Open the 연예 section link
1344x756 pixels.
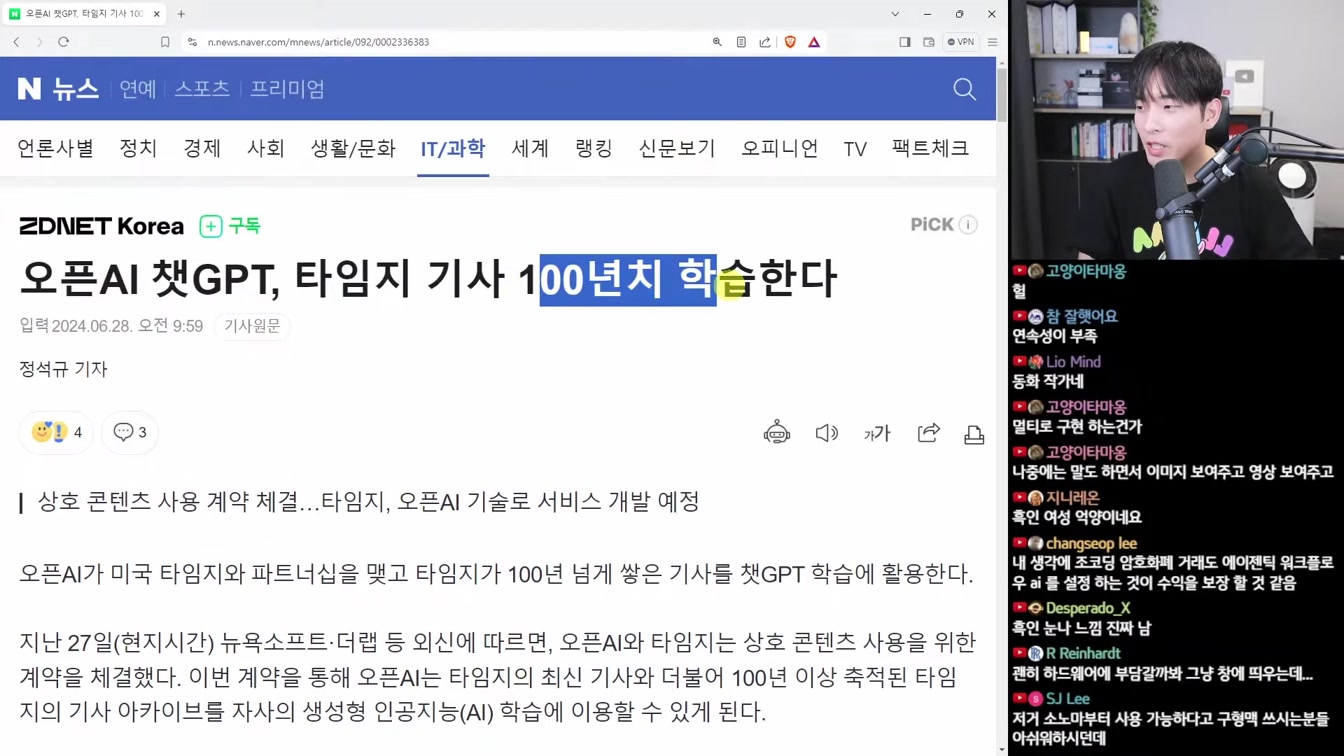pos(138,89)
